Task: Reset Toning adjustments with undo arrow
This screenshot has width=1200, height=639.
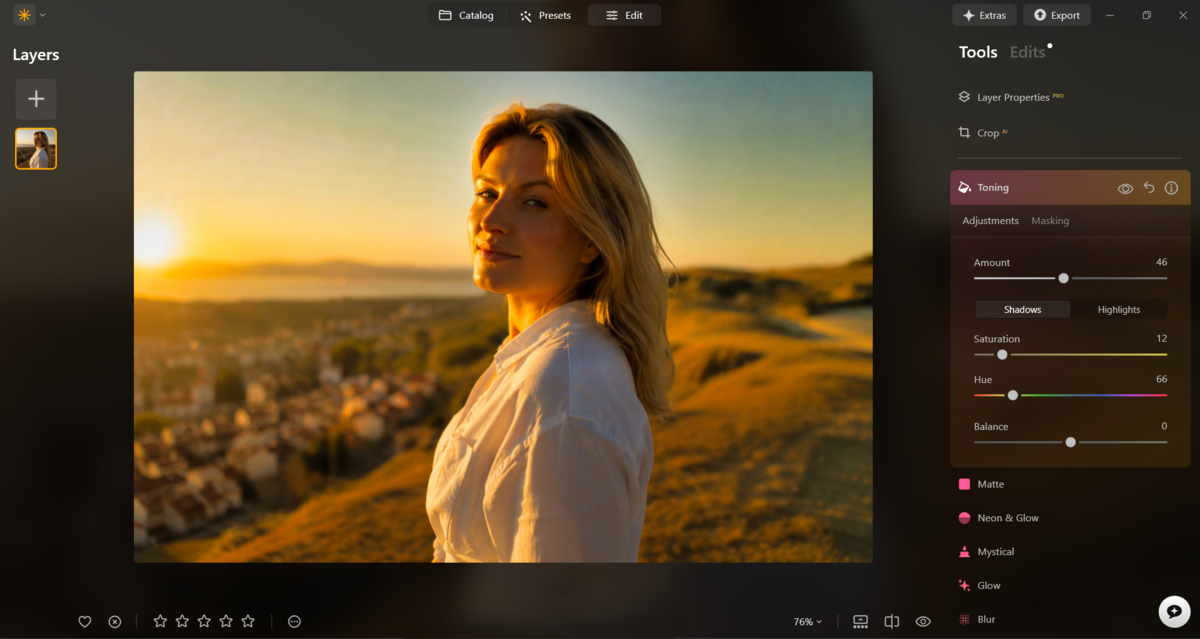Action: click(x=1149, y=188)
